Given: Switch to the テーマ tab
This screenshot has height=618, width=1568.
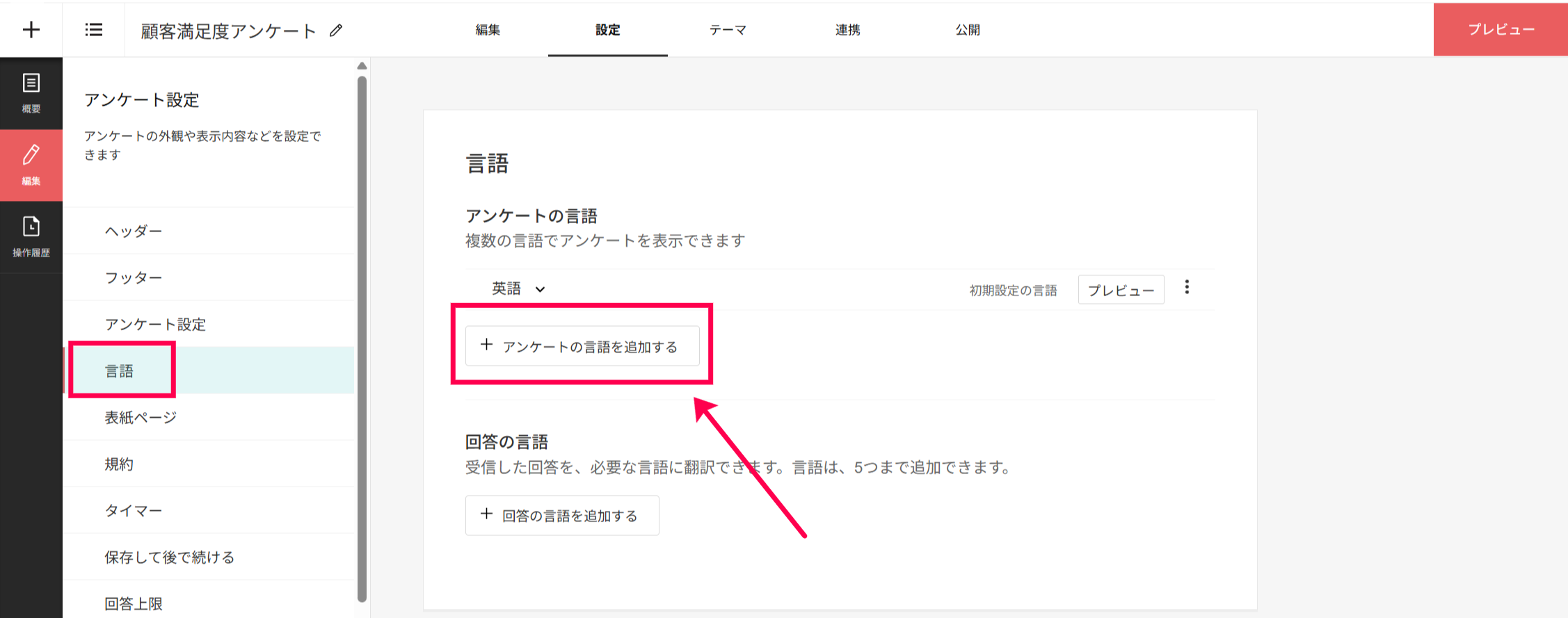Looking at the screenshot, I should [728, 30].
